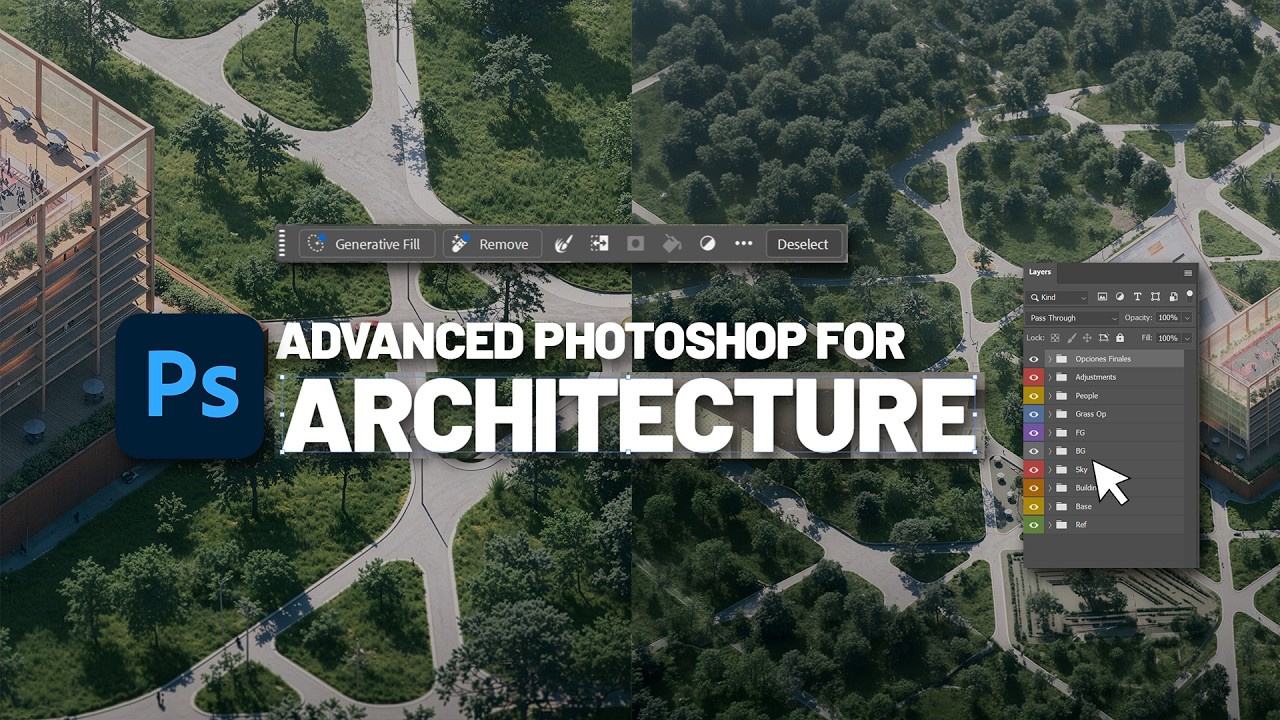The width and height of the screenshot is (1280, 720).
Task: Click the Opacity: label text
Action: point(1138,318)
